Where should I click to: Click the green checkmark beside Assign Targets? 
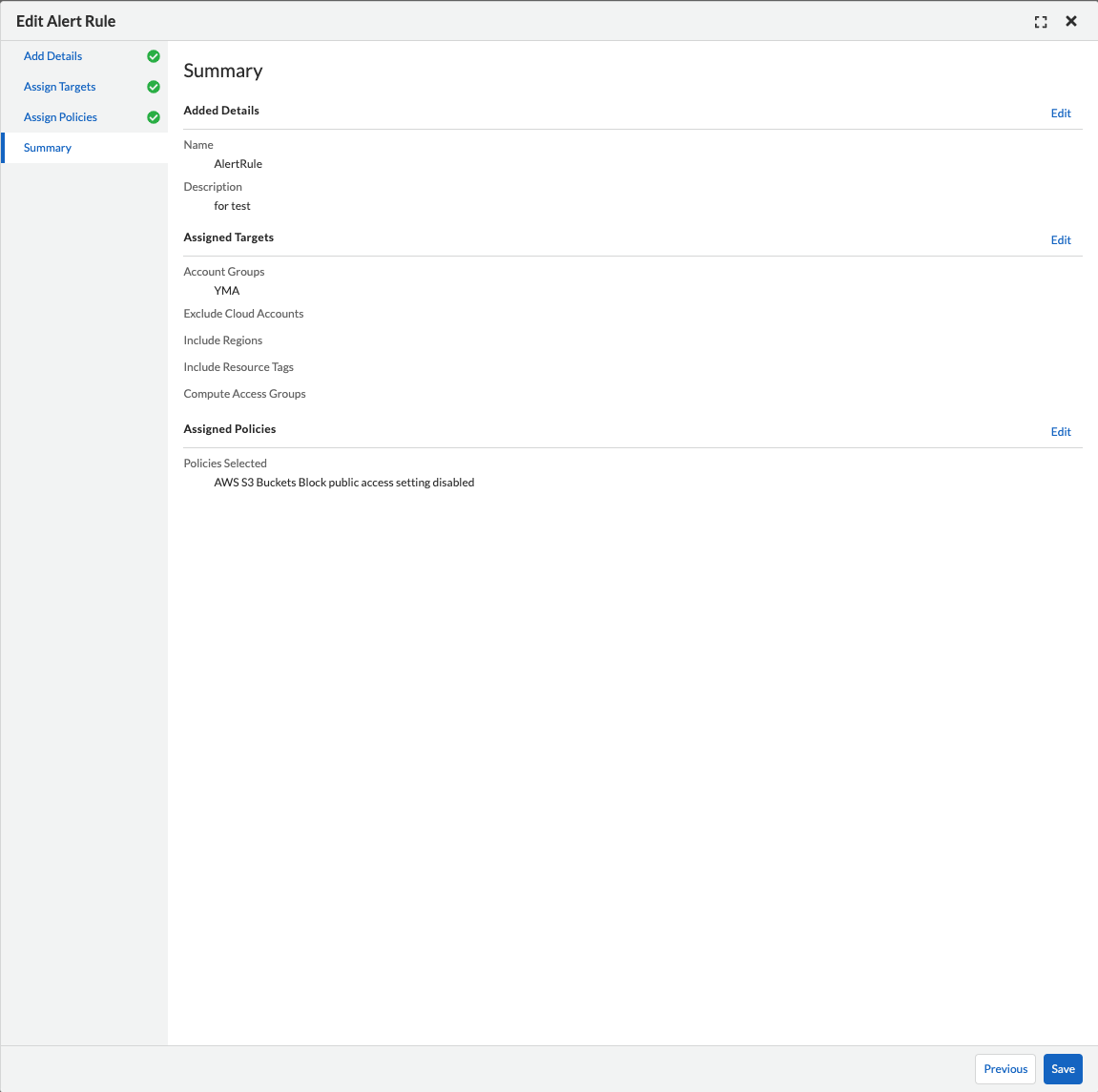click(x=154, y=87)
